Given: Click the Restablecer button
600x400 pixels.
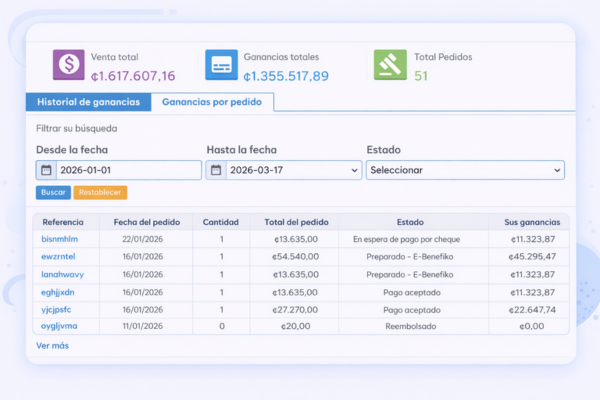Looking at the screenshot, I should pos(100,192).
